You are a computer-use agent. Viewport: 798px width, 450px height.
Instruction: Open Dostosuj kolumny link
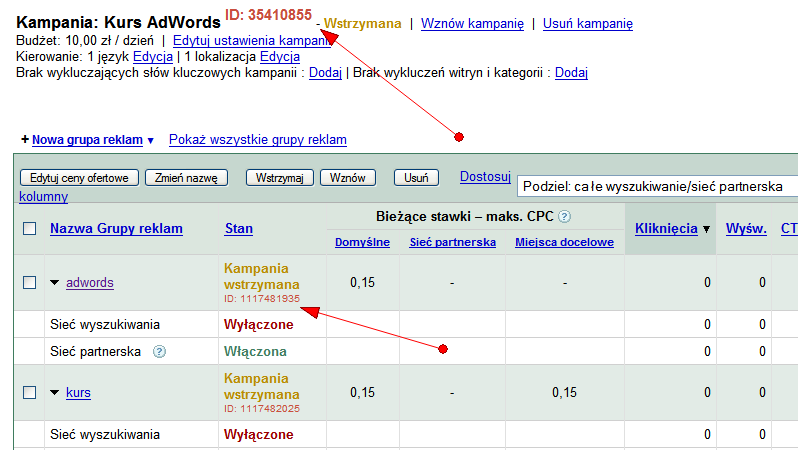485,177
